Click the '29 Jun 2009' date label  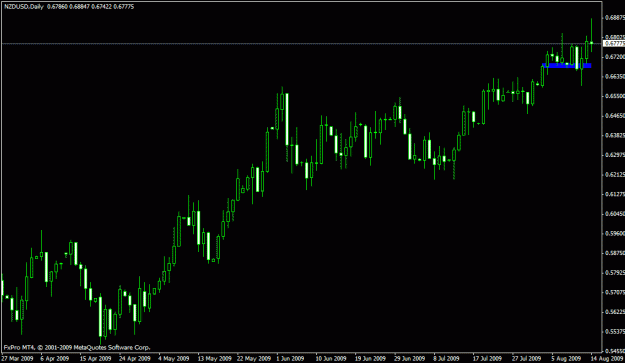click(x=410, y=358)
